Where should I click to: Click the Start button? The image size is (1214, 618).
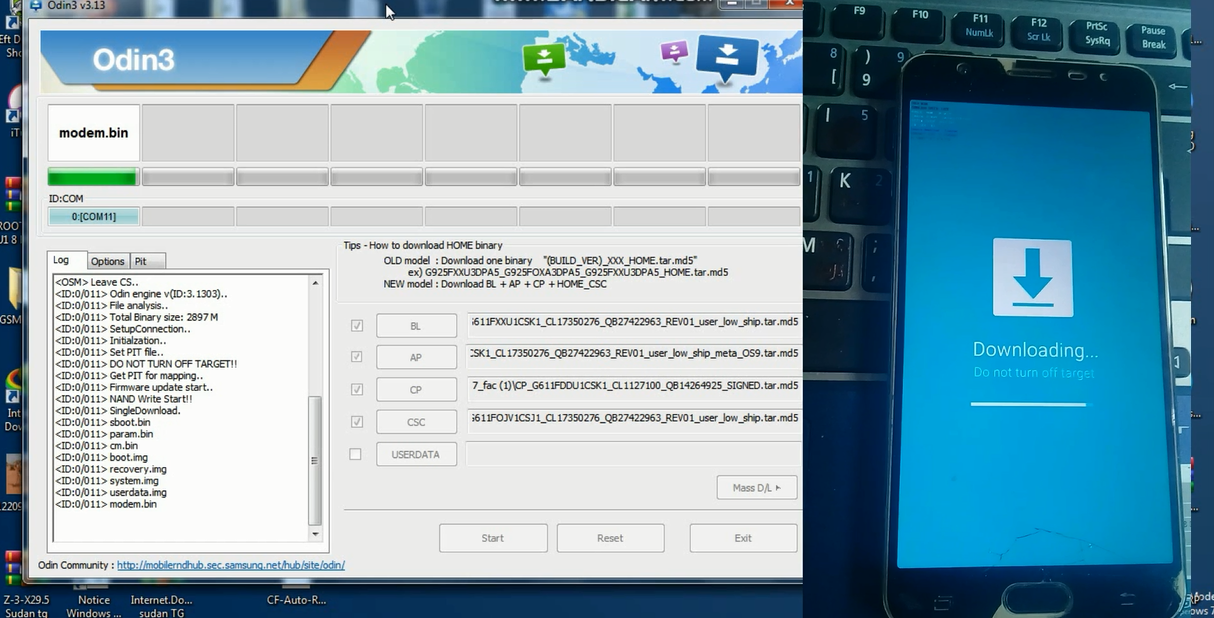493,538
